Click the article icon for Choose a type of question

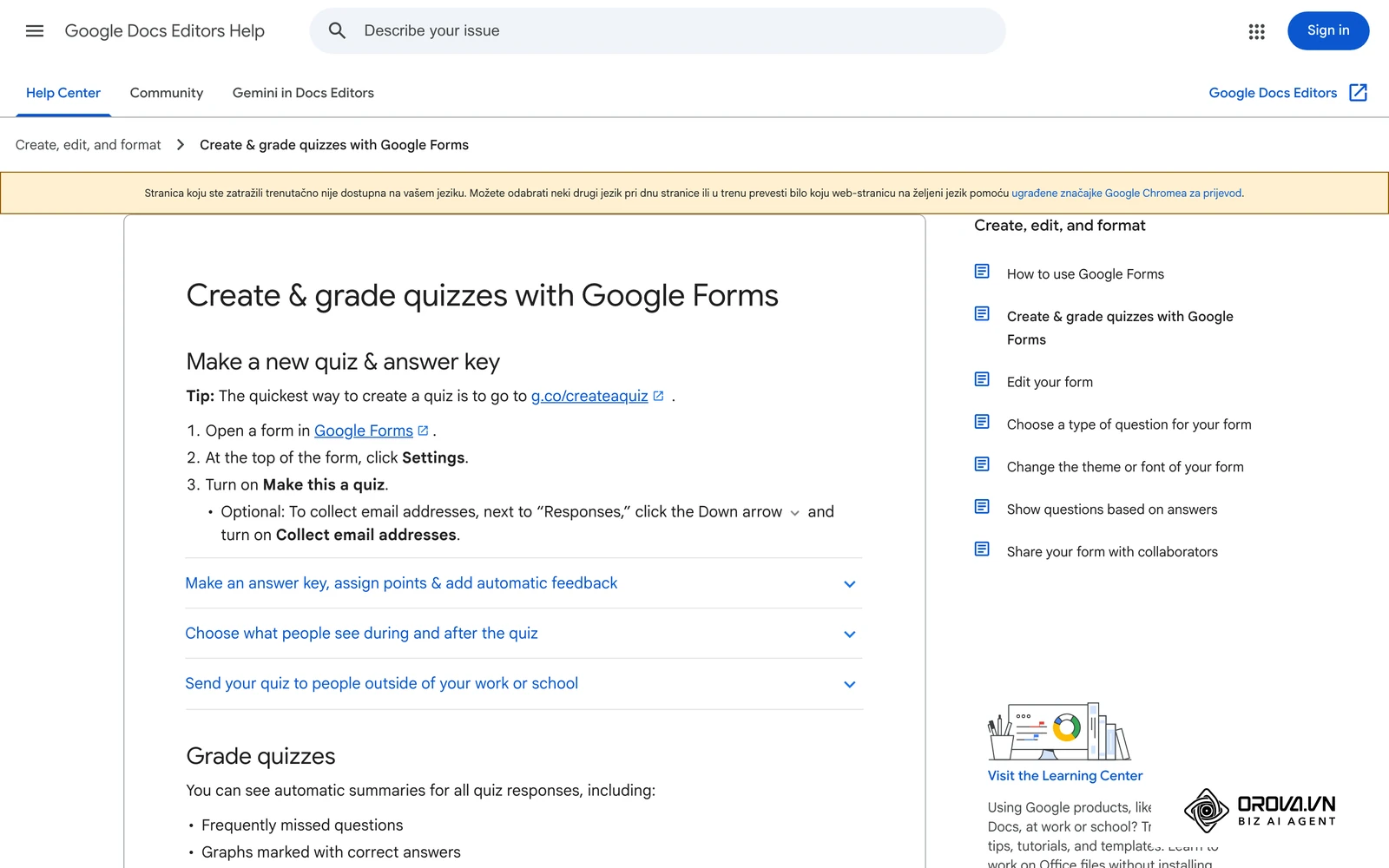pos(982,422)
